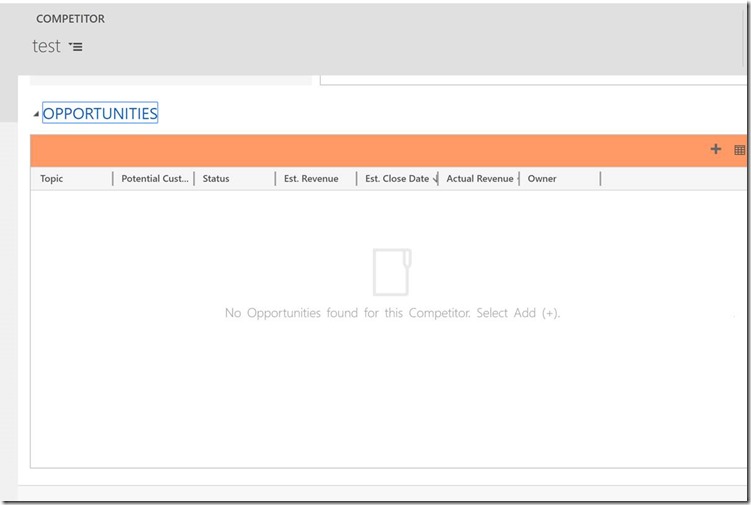Click the divider right of Owner column
Image resolution: width=751 pixels, height=505 pixels.
pos(600,179)
